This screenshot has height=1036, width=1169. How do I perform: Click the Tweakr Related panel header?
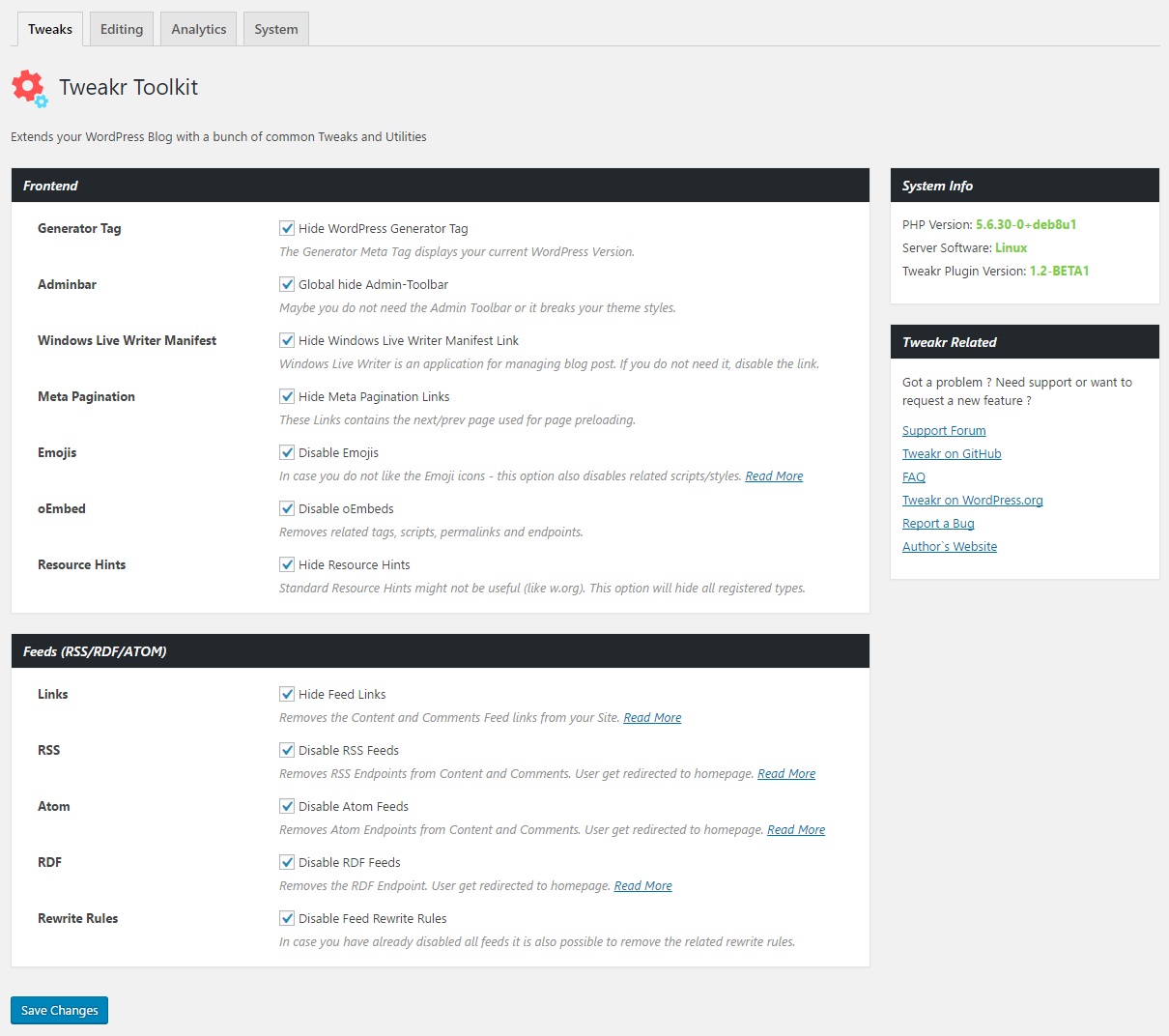pos(1025,342)
